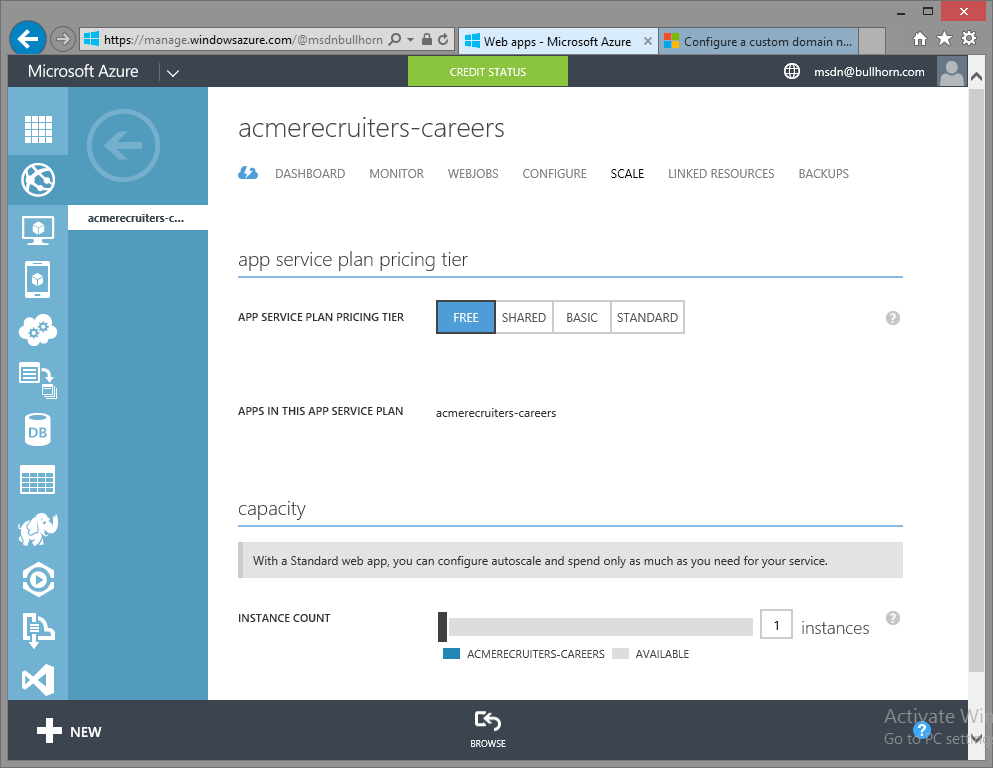Open the user avatar account menu
993x768 pixels.
pos(952,72)
